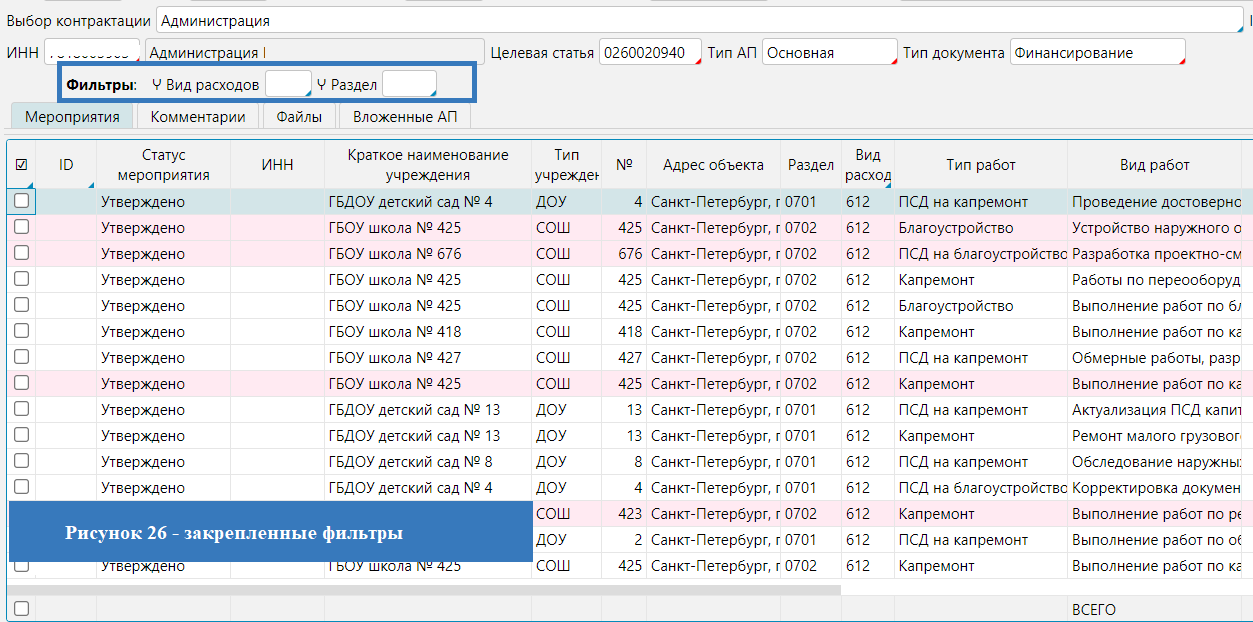Image resolution: width=1253 pixels, height=622 pixels.
Task: Open the Вложенные АП tab
Action: [405, 116]
